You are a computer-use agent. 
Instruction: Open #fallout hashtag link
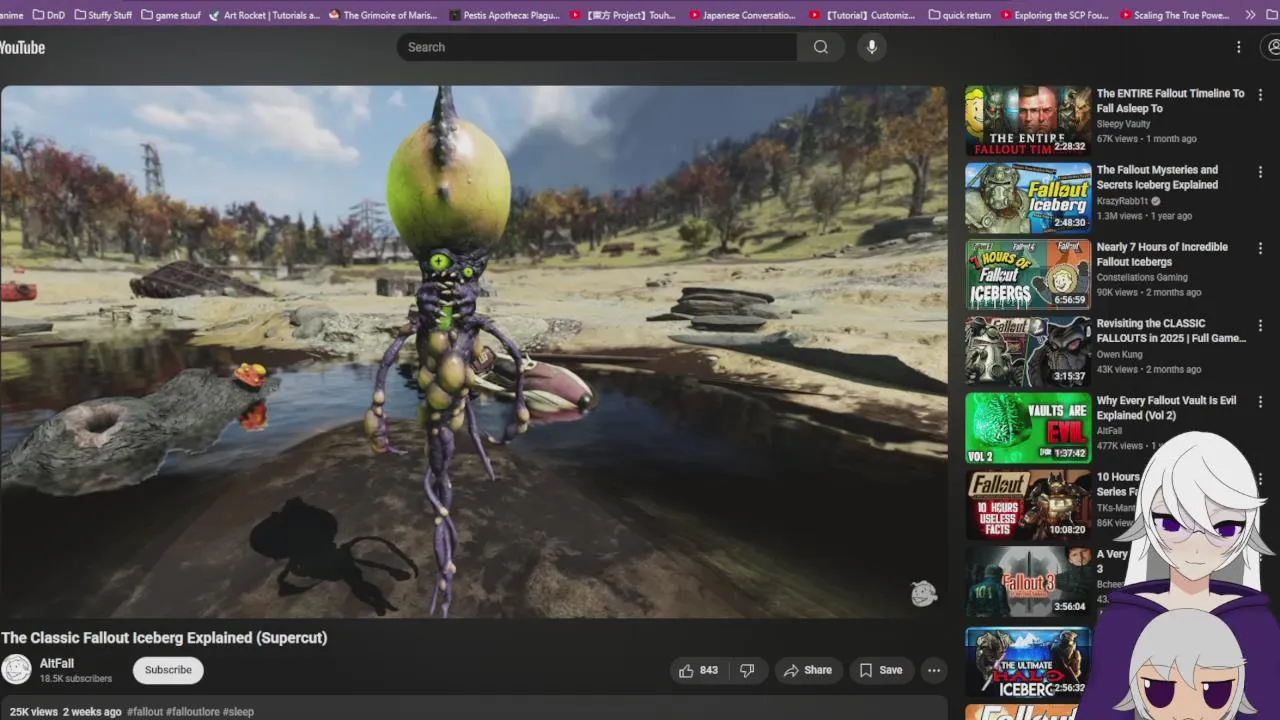145,712
